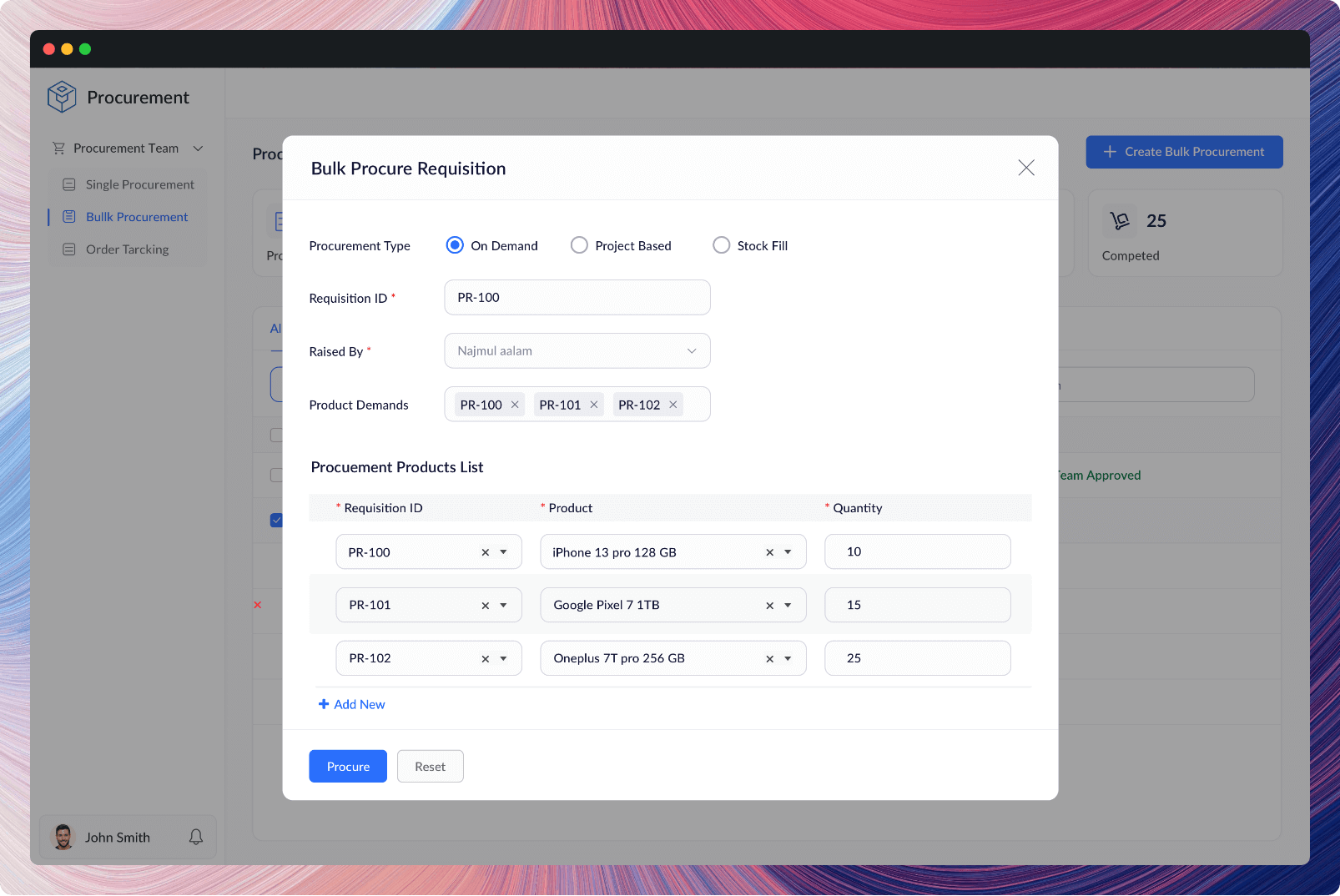This screenshot has height=896, width=1340.
Task: Collapse the Procurement Team section
Action: [x=199, y=148]
